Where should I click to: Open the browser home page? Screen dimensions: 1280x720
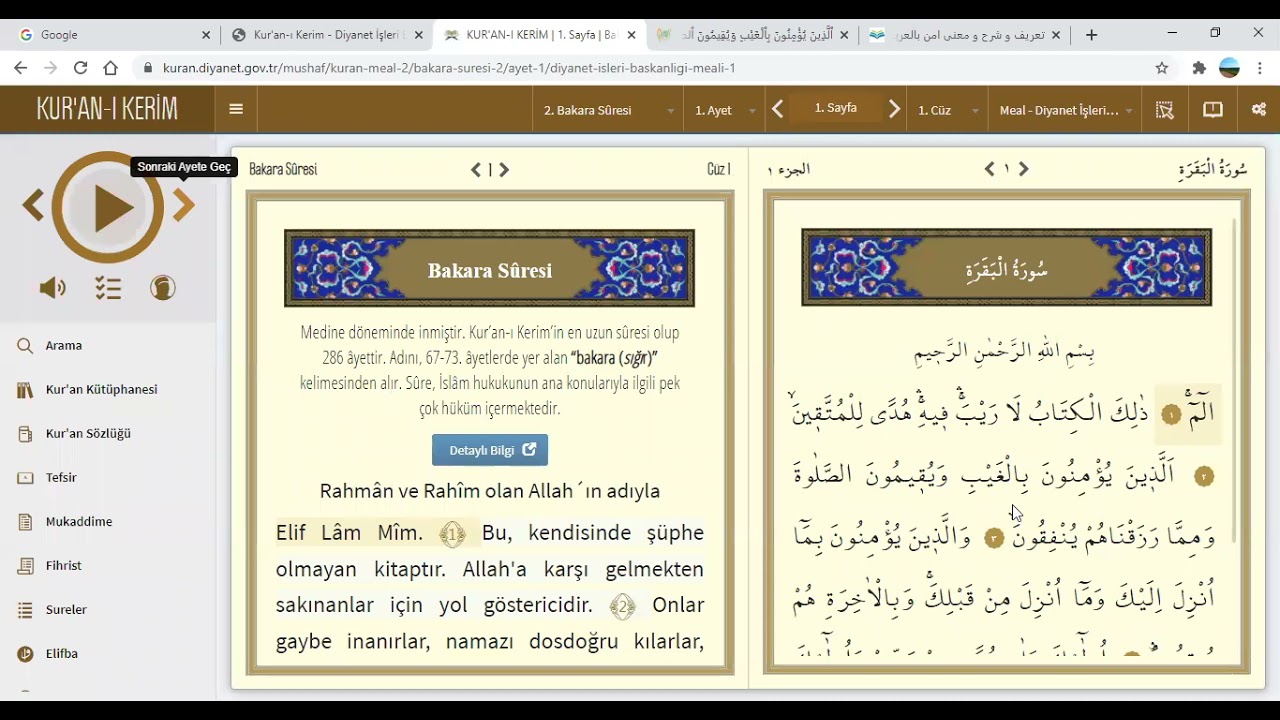(x=110, y=68)
